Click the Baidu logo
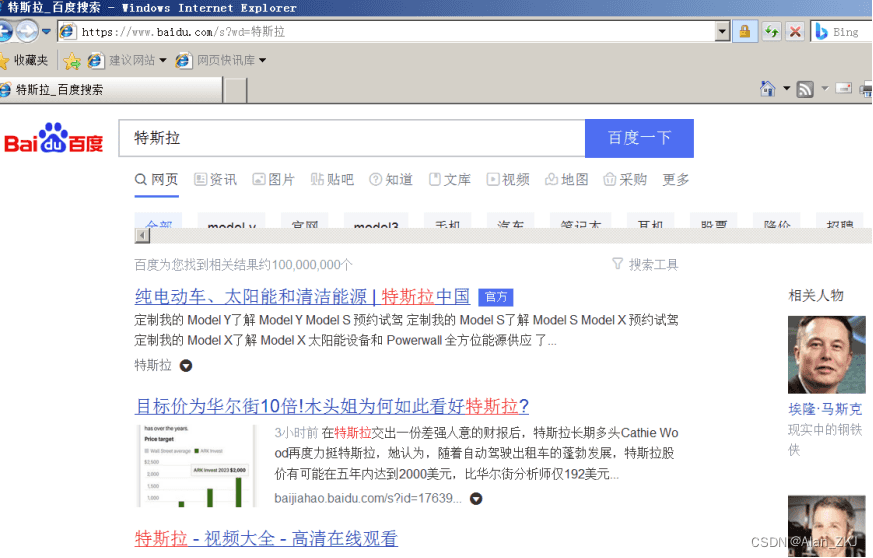Screen dimensions: 873x558 (53, 138)
